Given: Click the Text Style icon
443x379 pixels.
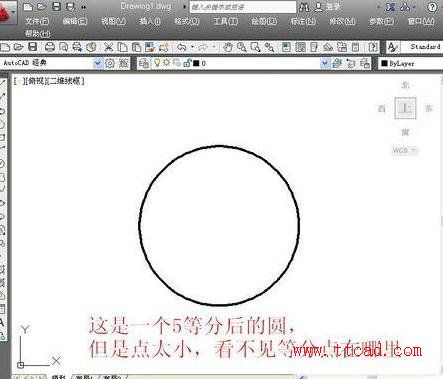Looking at the screenshot, I should coord(393,47).
